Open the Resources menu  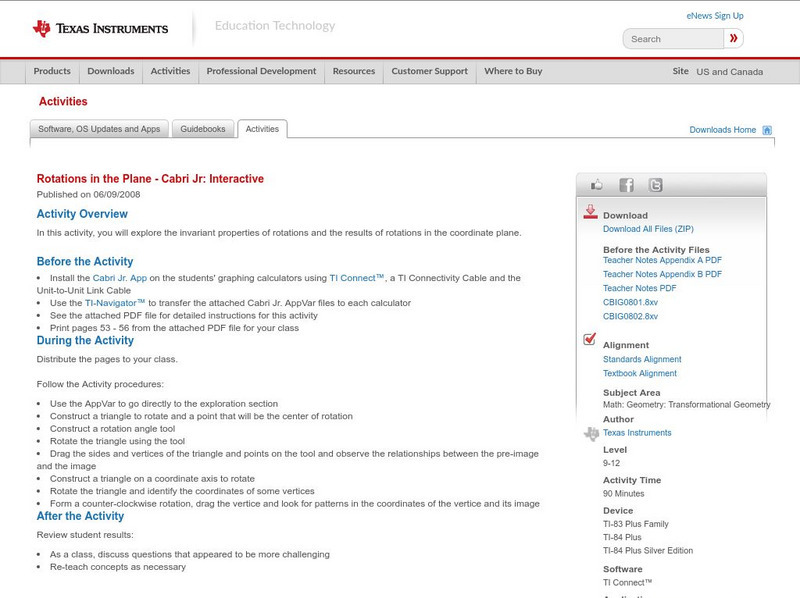point(354,71)
